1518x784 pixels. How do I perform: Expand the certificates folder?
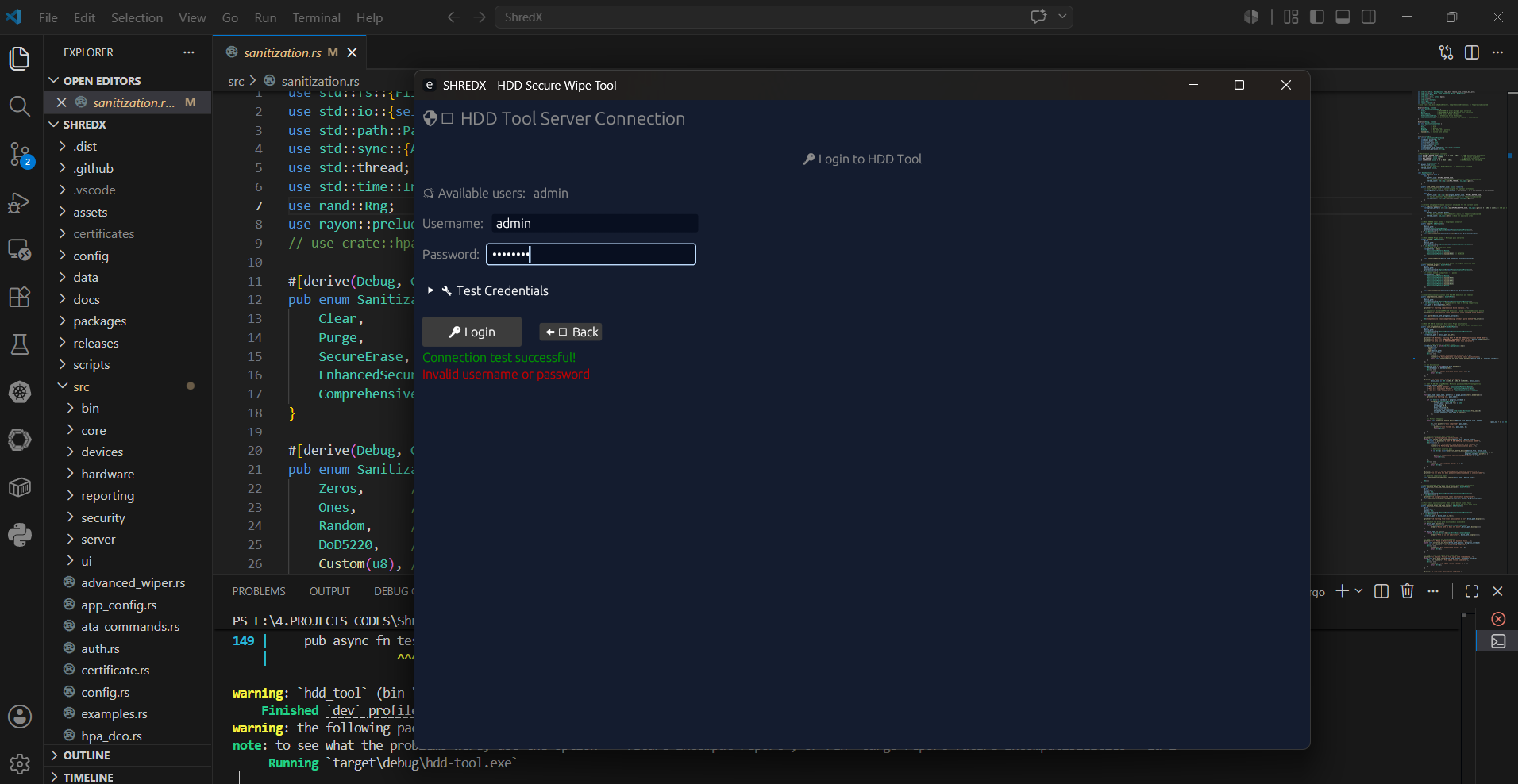point(129,234)
